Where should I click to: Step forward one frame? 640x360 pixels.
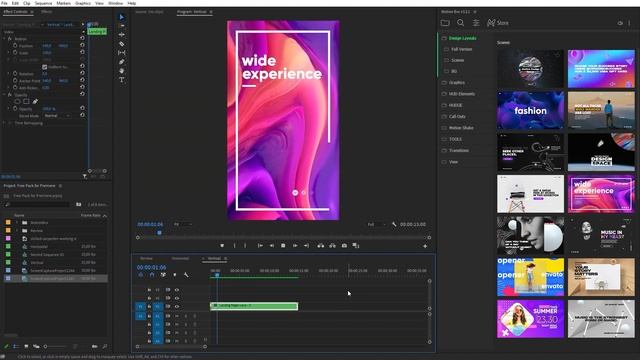coord(295,246)
